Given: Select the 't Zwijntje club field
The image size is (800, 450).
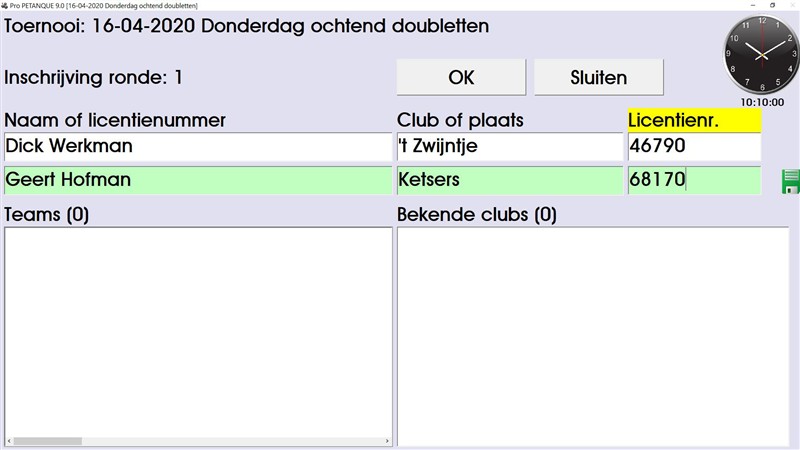Looking at the screenshot, I should [509, 147].
